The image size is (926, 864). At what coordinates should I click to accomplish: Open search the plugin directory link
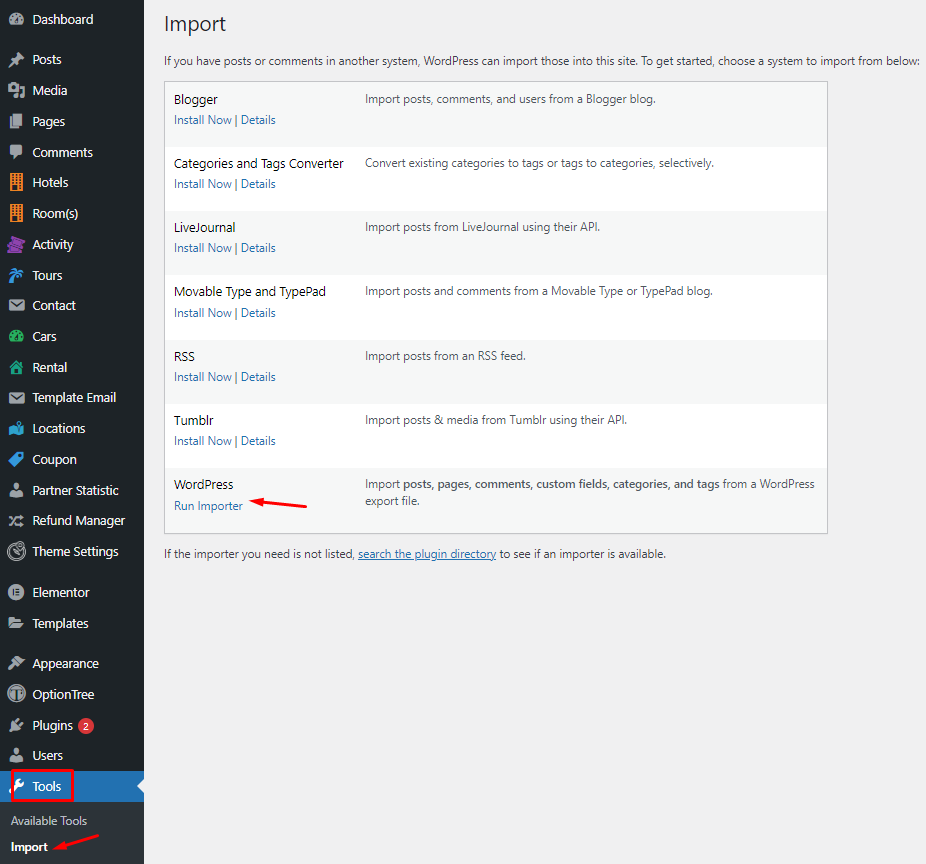(427, 554)
